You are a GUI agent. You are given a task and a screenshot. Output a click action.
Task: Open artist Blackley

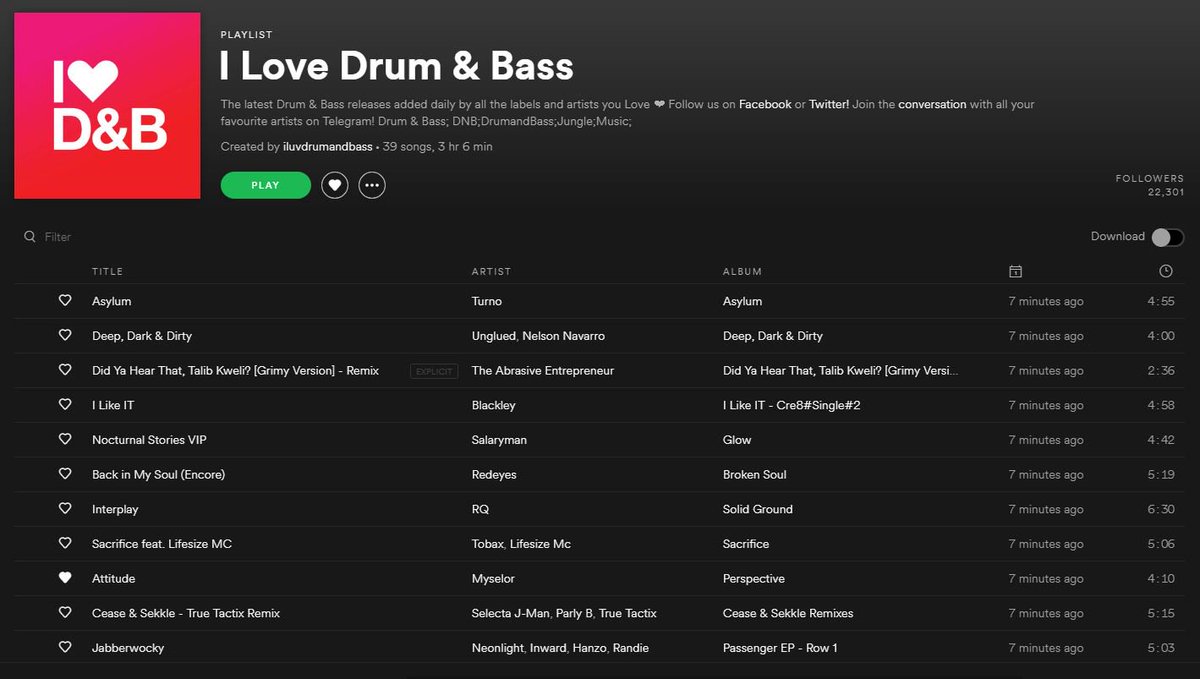pyautogui.click(x=494, y=405)
